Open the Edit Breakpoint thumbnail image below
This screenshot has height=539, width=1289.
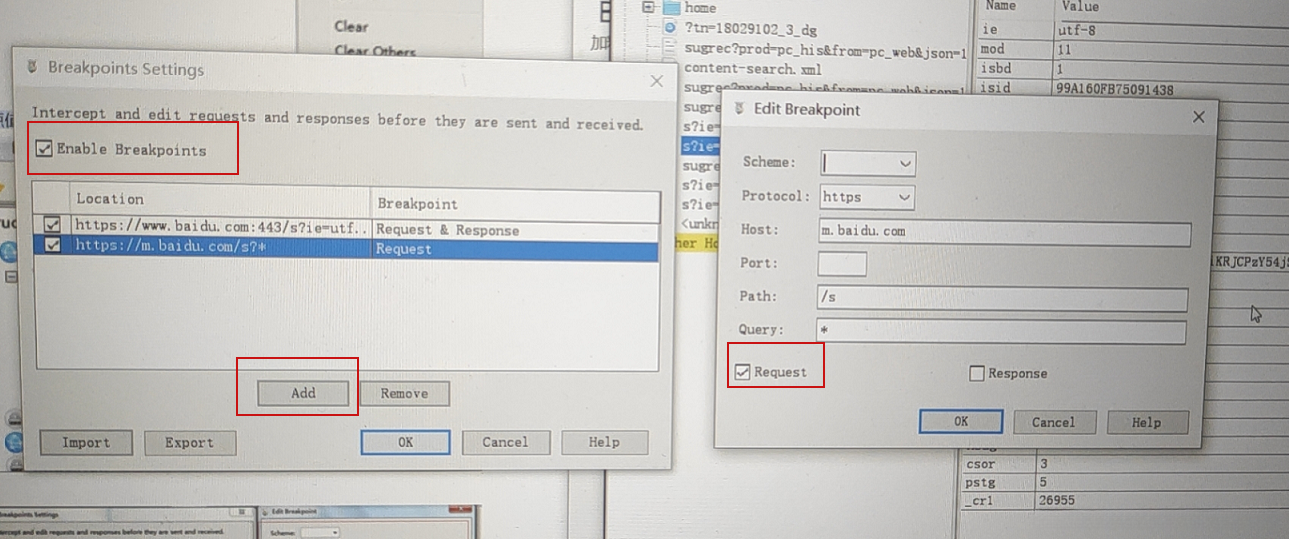point(367,523)
